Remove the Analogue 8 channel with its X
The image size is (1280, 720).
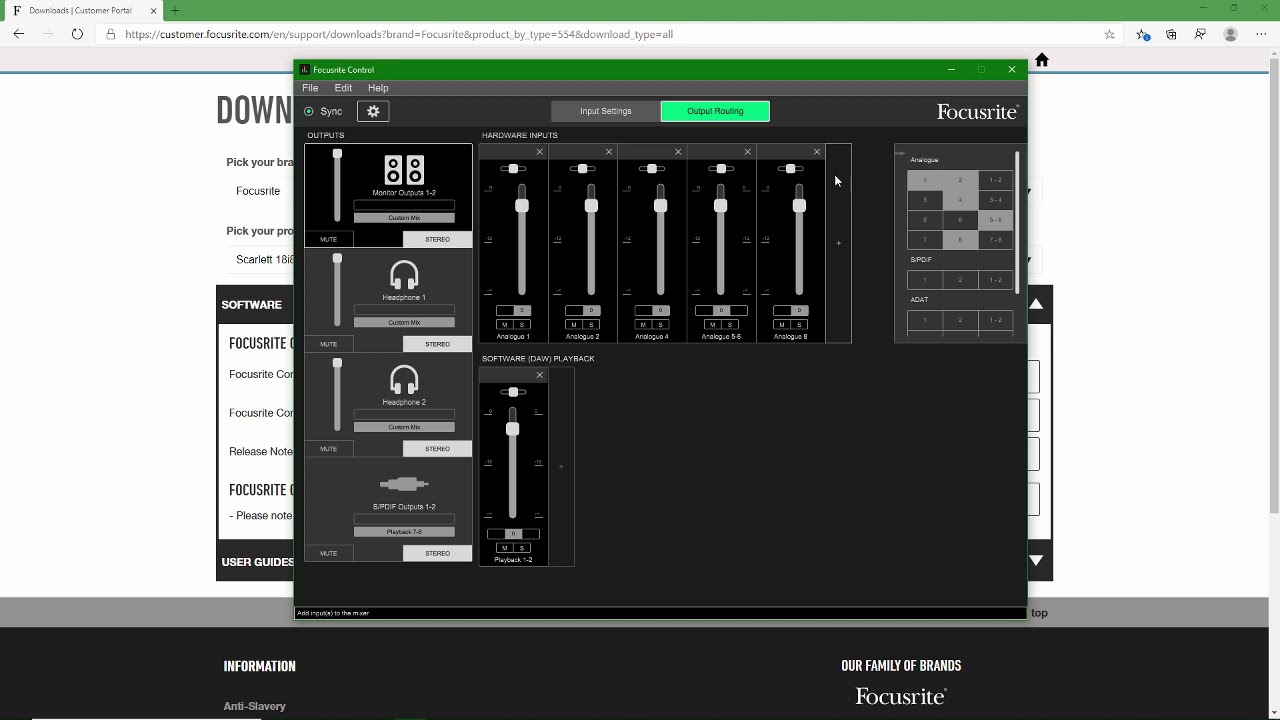pyautogui.click(x=816, y=152)
